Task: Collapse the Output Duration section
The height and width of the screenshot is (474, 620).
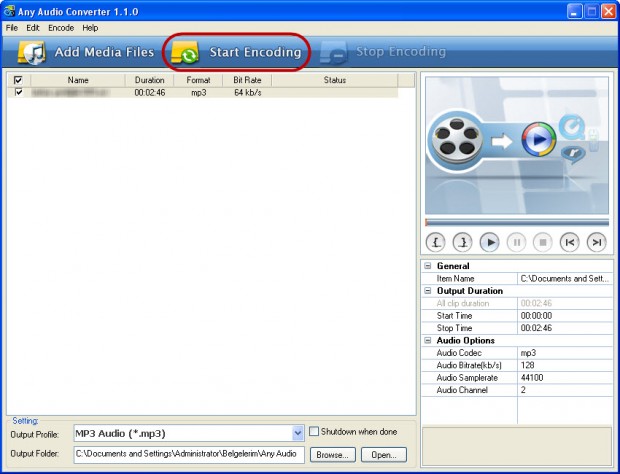Action: pos(427,291)
